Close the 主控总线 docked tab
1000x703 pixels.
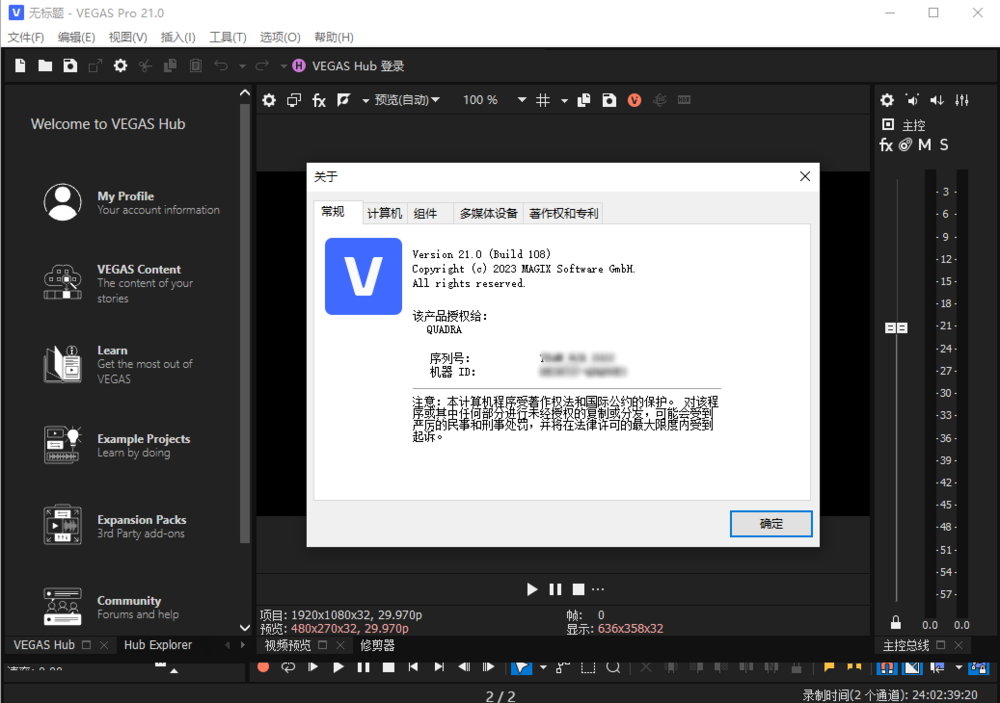[x=959, y=646]
